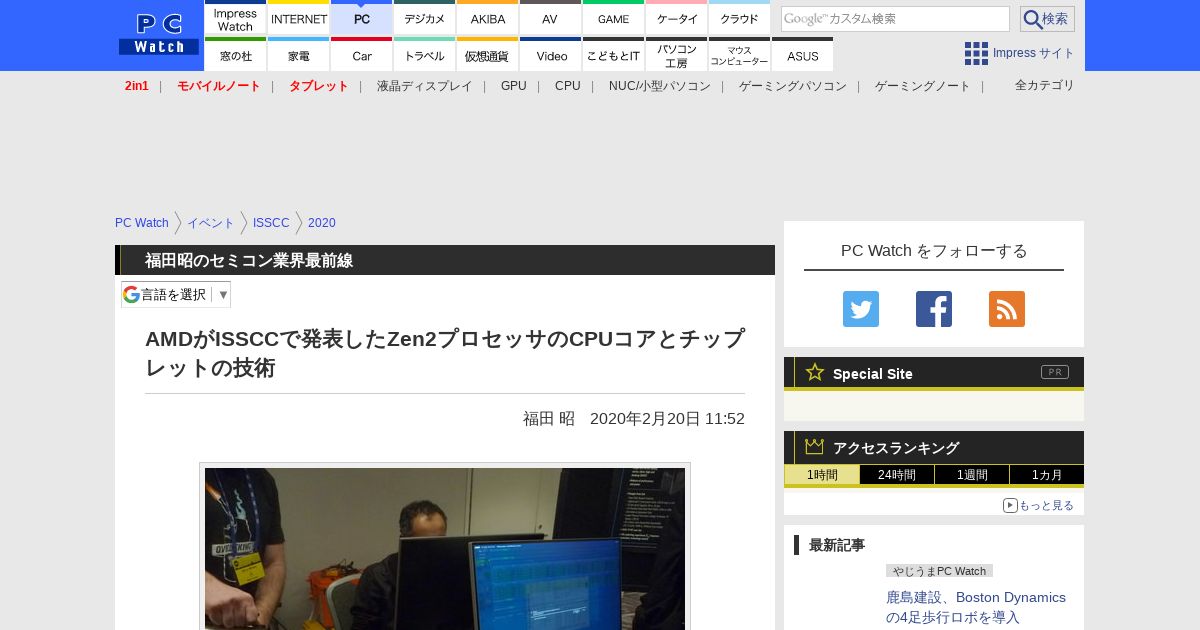Open Video site tab
The image size is (1200, 630).
[x=551, y=55]
